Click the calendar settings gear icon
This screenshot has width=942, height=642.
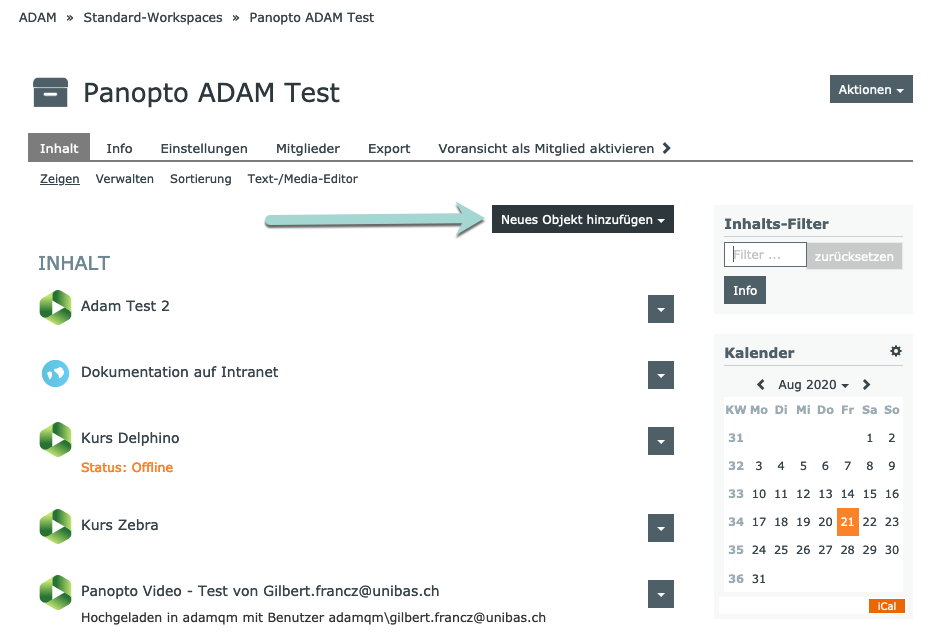click(x=896, y=352)
